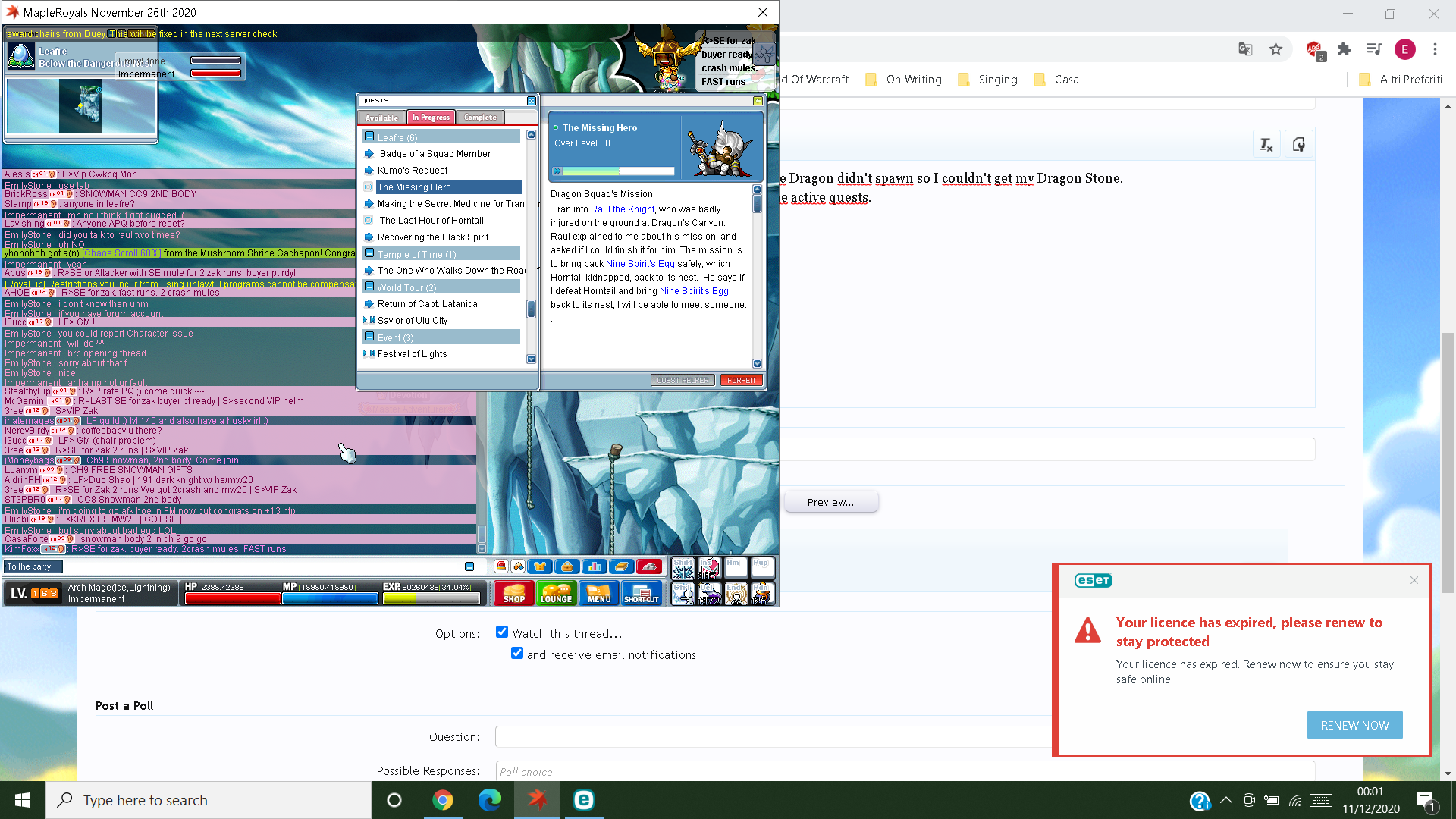Collapse the Leafre quest category
Image resolution: width=1456 pixels, height=819 pixels.
coord(369,136)
